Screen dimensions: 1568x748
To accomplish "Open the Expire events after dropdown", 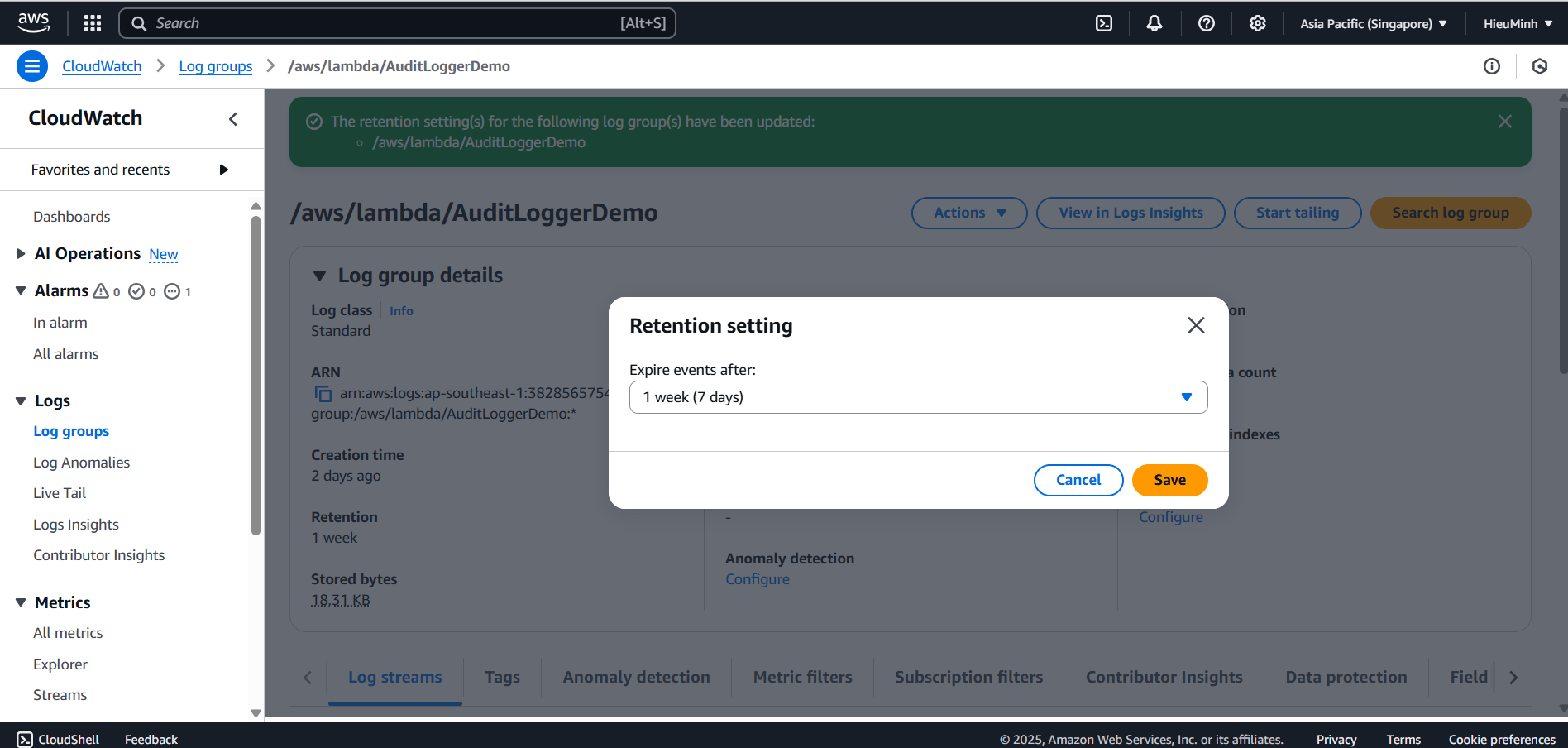I will click(918, 397).
